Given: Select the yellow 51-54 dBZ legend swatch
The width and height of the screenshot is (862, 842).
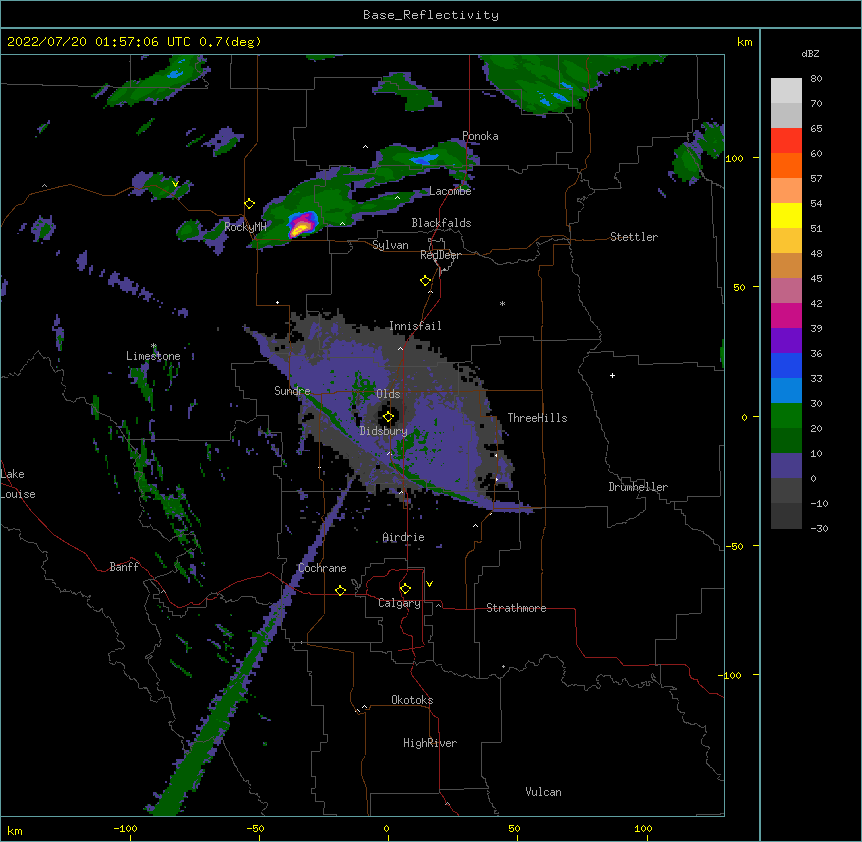Looking at the screenshot, I should click(x=786, y=216).
